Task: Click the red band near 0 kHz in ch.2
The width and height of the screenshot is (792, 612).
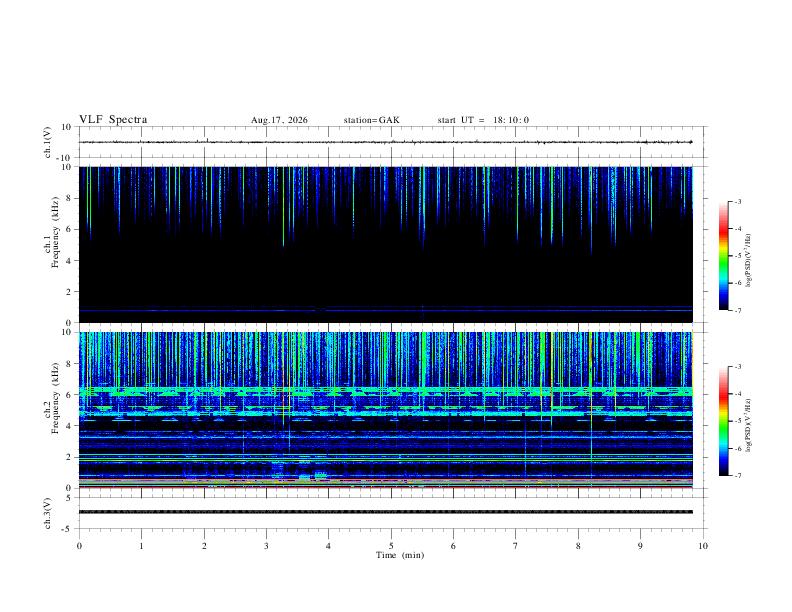Action: pyautogui.click(x=385, y=487)
